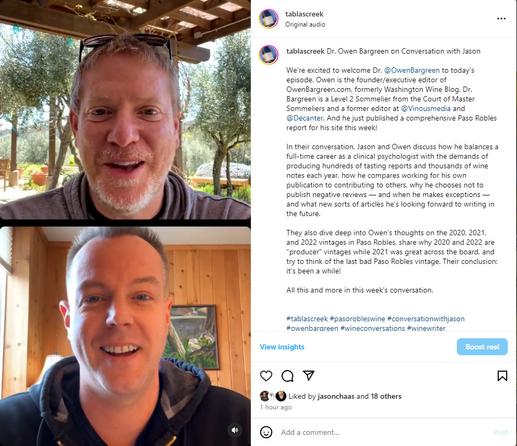Viewport: 517px width, 446px height.
Task: Open the @Decanter mention link
Action: pos(305,118)
